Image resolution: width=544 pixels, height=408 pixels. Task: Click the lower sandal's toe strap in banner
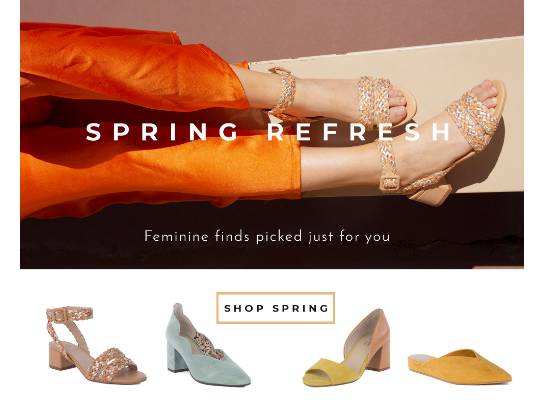tap(474, 120)
